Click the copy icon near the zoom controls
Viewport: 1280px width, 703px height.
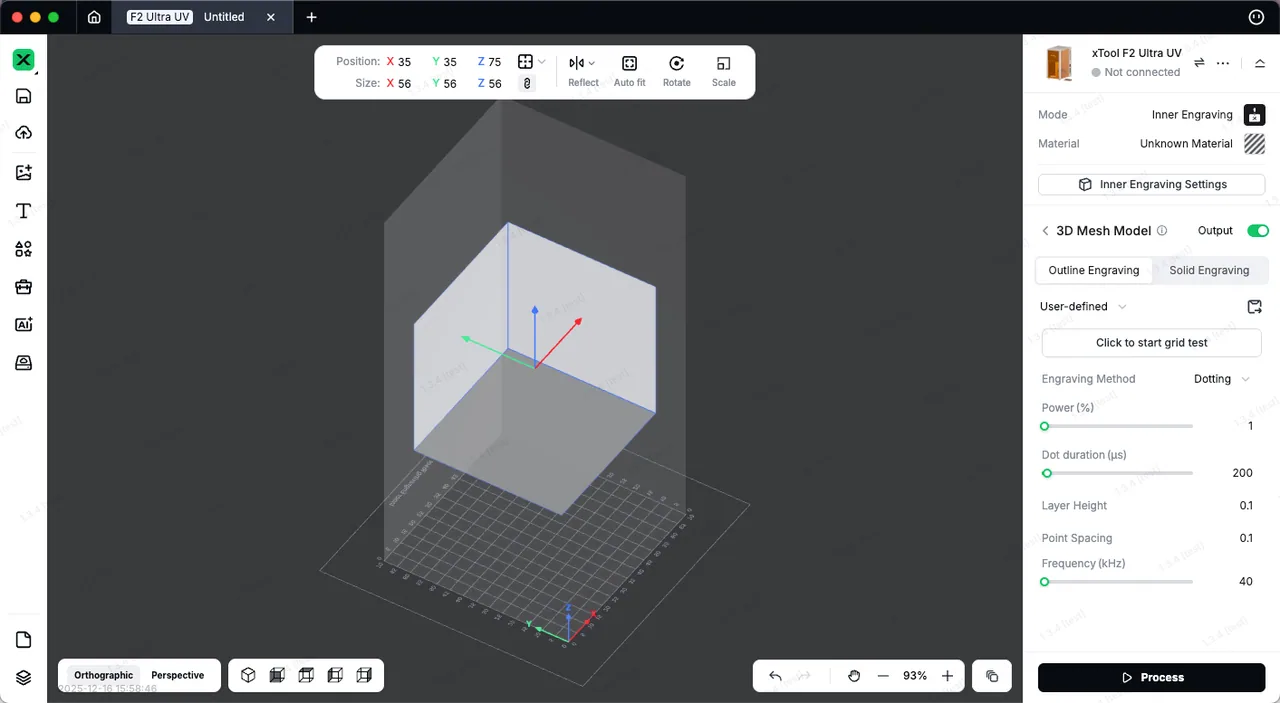click(x=992, y=676)
